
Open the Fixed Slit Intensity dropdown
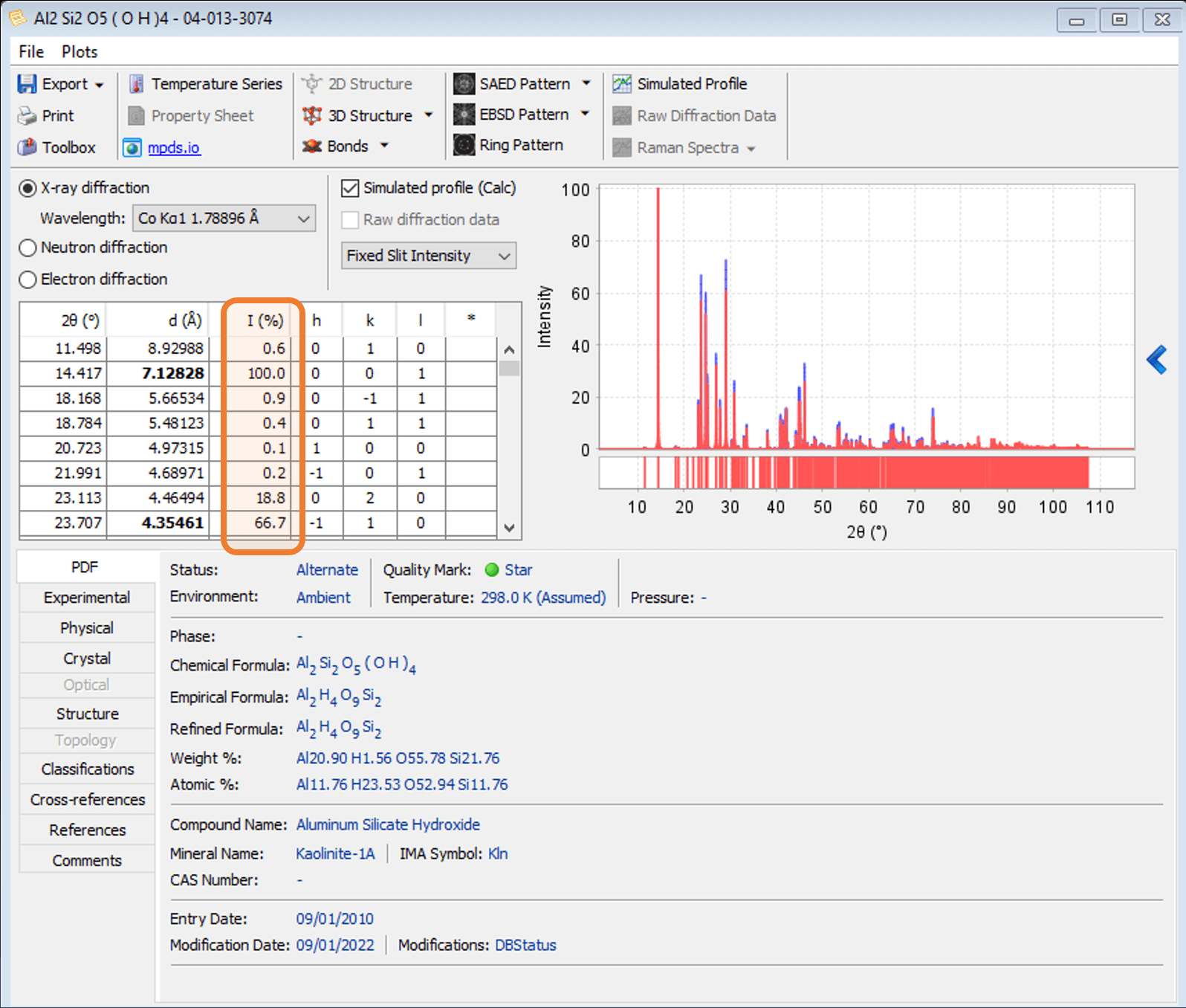pos(429,256)
